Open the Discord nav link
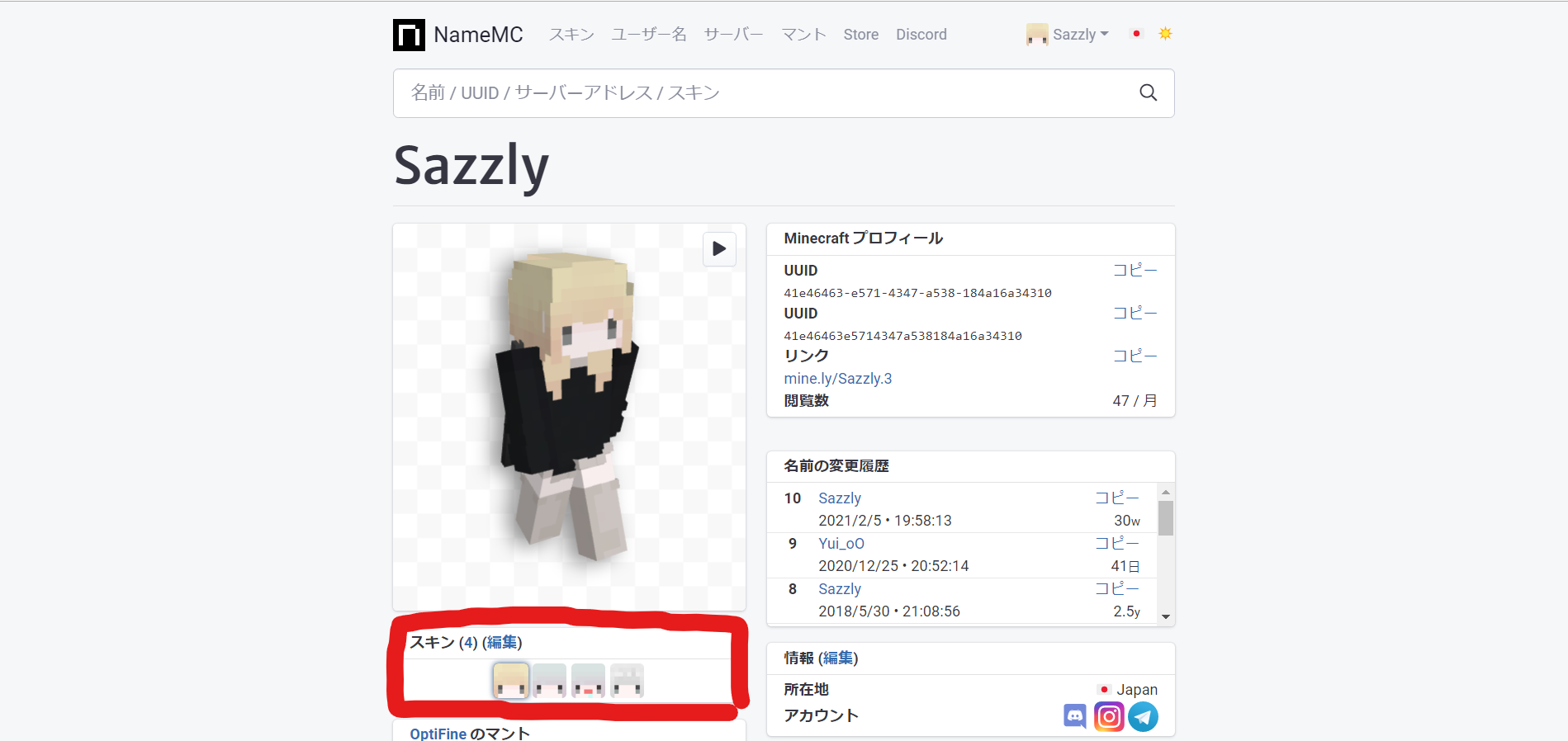 921,35
